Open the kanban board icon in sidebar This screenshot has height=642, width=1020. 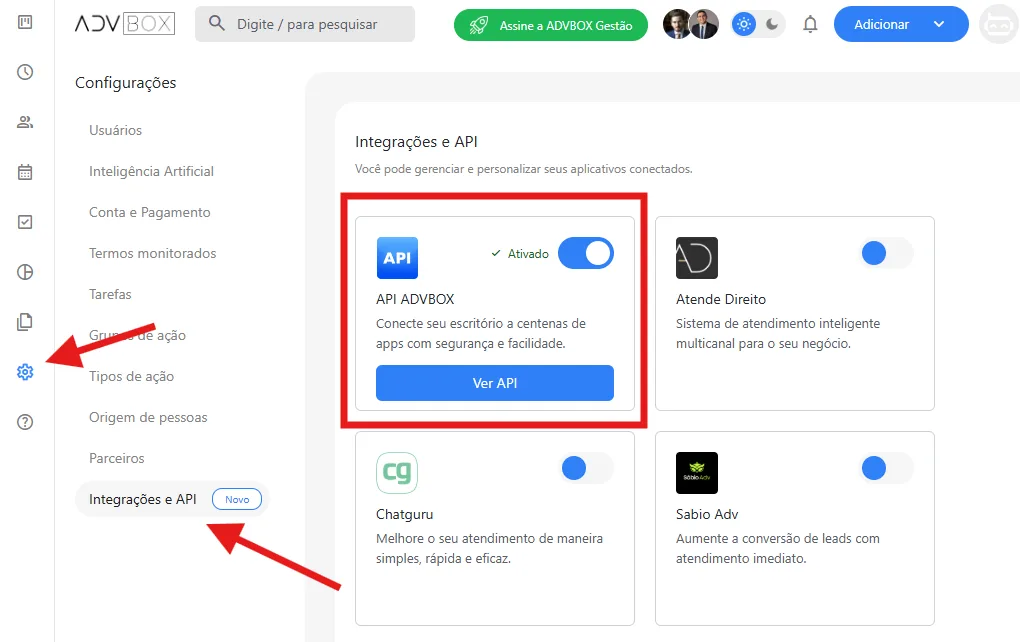tap(25, 22)
